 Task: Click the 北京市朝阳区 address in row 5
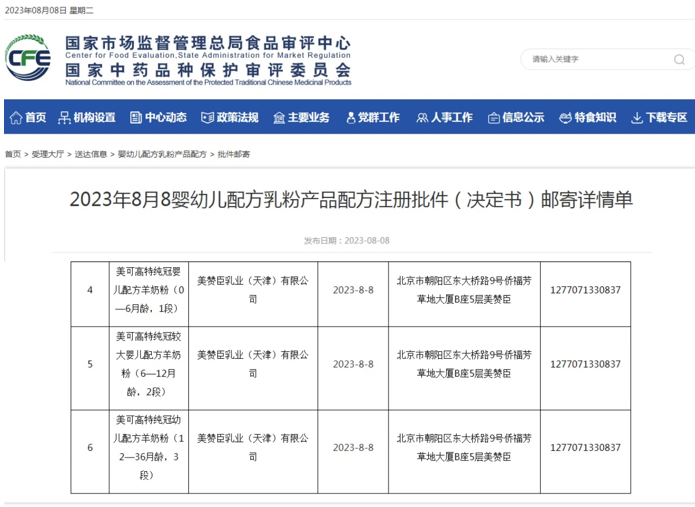(x=464, y=364)
